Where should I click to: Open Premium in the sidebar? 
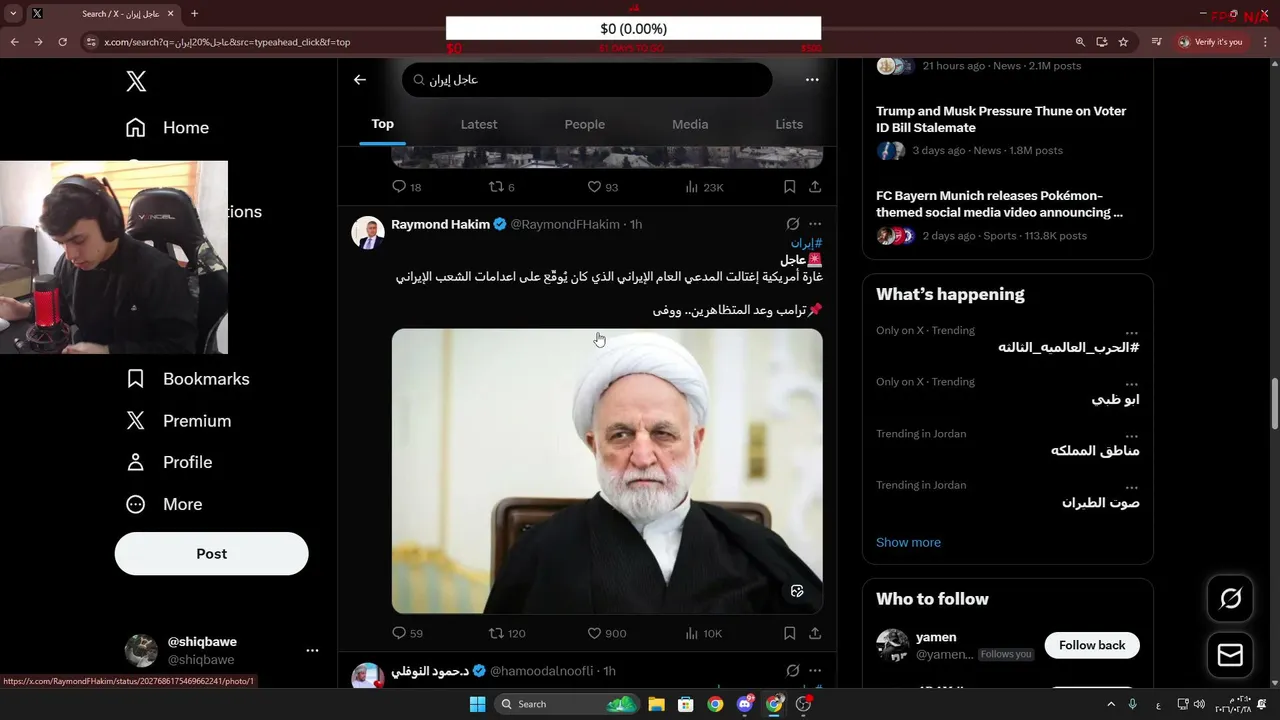(x=178, y=421)
